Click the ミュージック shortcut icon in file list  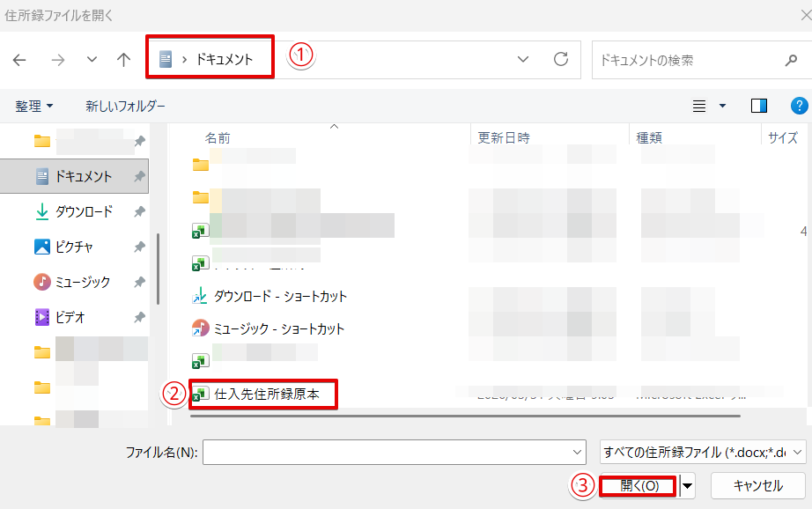pos(200,328)
